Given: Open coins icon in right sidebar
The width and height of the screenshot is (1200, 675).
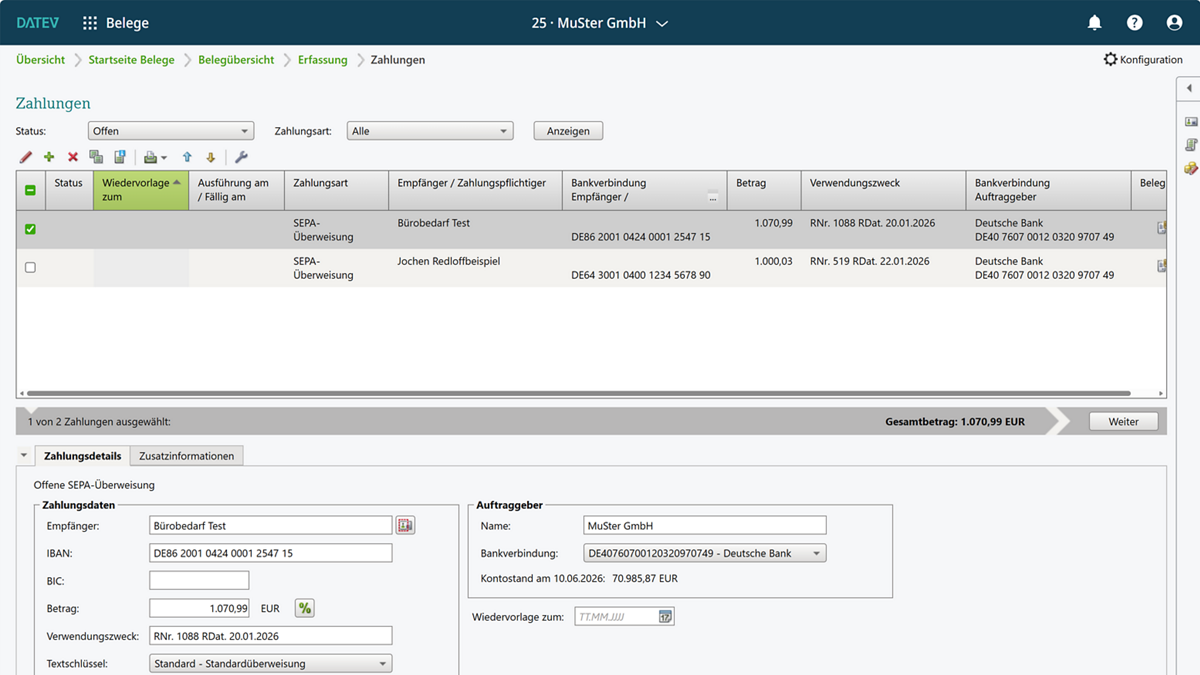Looking at the screenshot, I should [1191, 168].
